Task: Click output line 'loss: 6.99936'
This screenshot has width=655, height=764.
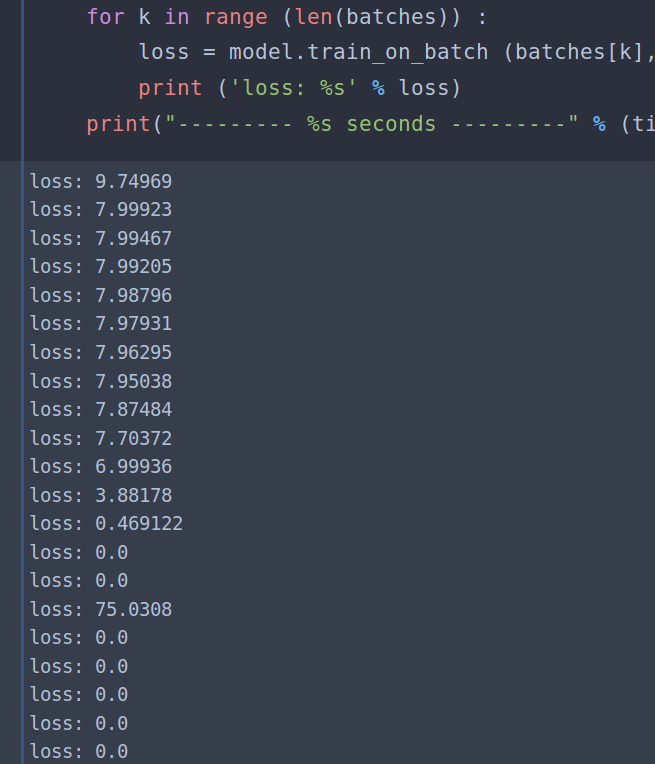Action: [x=100, y=466]
